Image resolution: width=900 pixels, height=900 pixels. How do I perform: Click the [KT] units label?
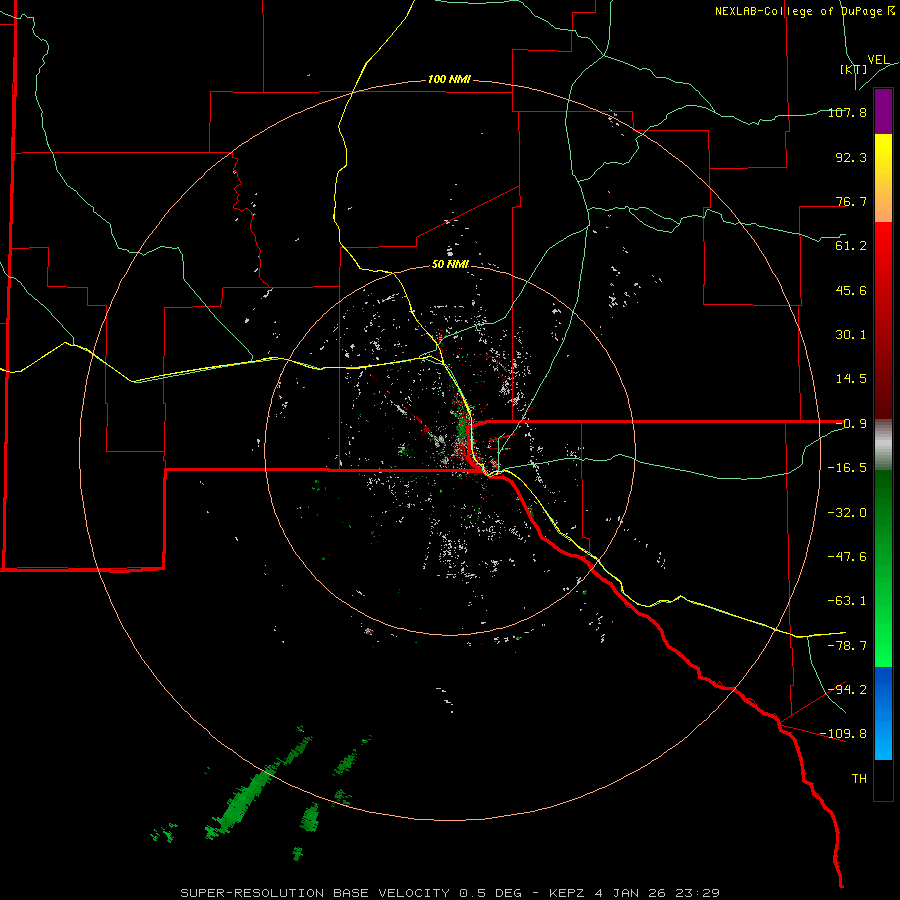coord(854,69)
